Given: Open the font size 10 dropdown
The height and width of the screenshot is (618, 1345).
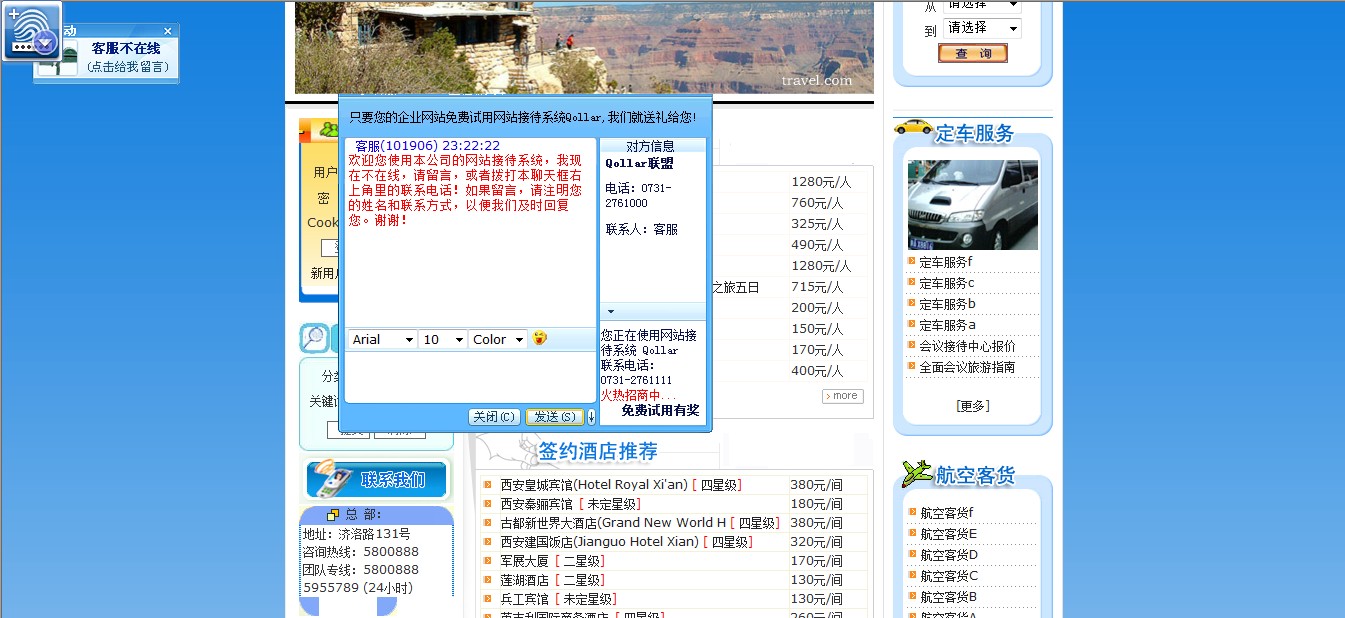Looking at the screenshot, I should (443, 340).
